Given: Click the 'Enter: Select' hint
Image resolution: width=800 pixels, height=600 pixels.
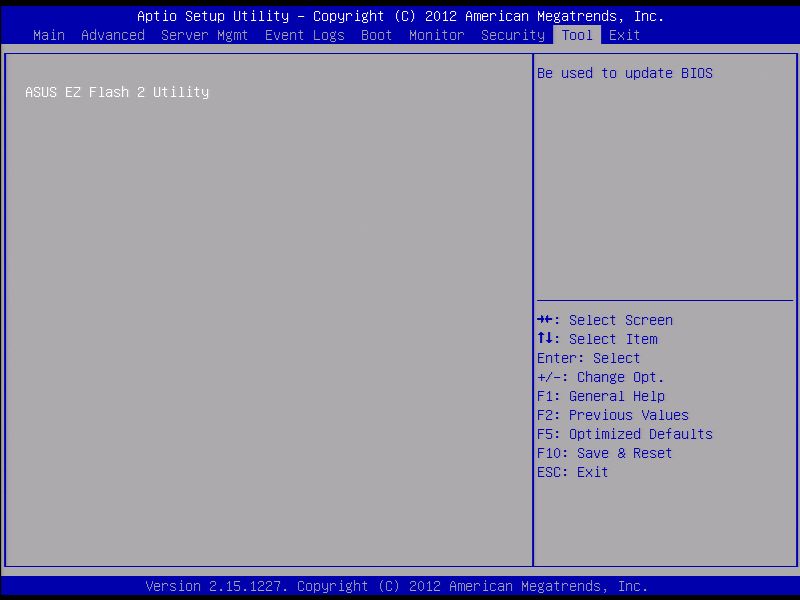Looking at the screenshot, I should [x=588, y=358].
